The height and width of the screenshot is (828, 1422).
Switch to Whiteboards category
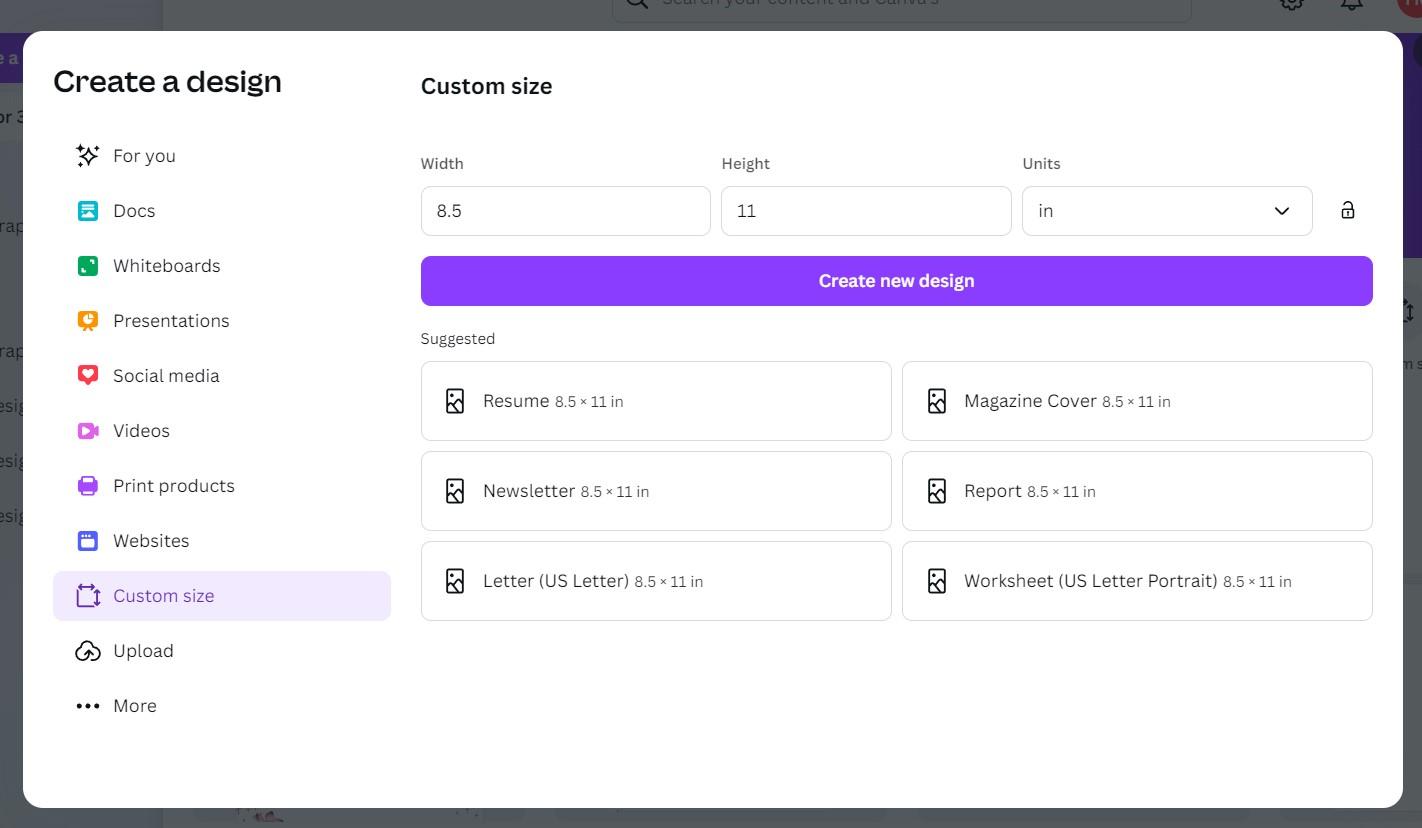click(222, 266)
